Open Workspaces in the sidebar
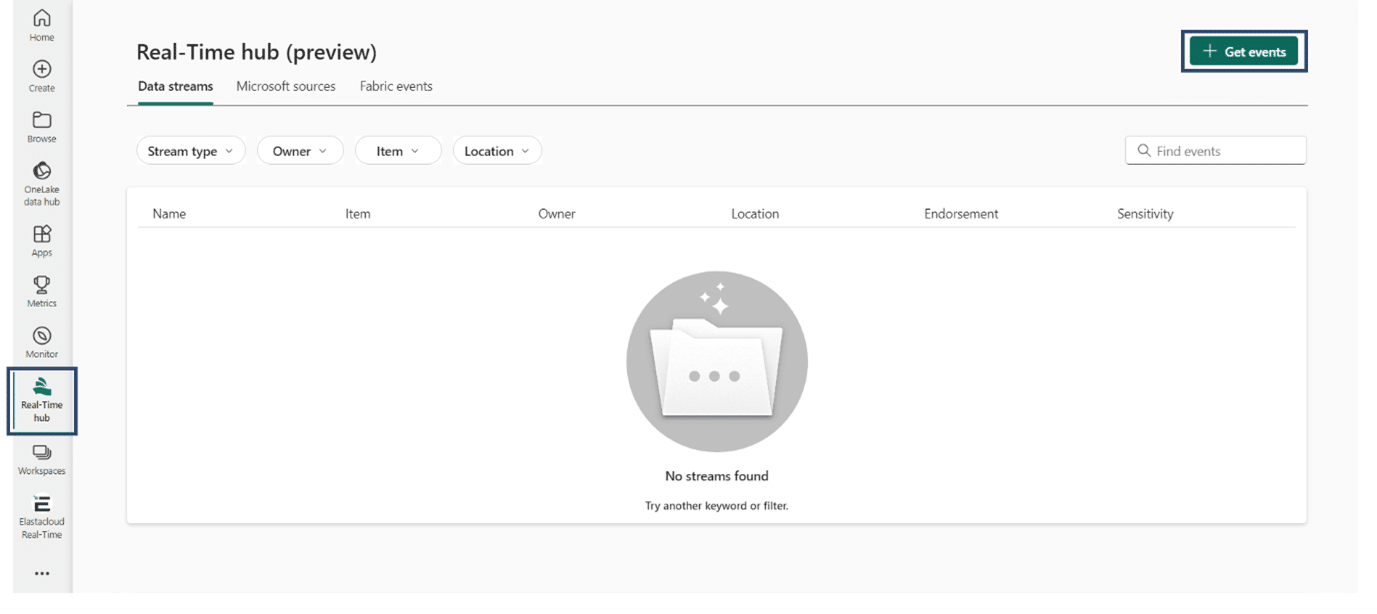The image size is (1377, 614). coord(42,460)
